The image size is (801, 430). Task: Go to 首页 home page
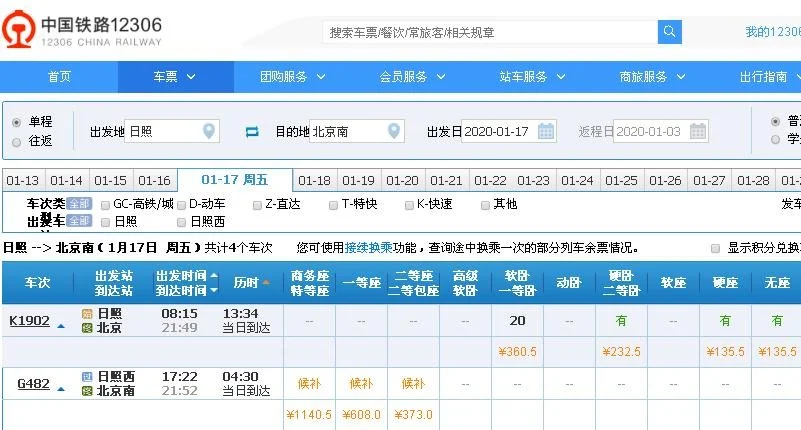pyautogui.click(x=59, y=77)
